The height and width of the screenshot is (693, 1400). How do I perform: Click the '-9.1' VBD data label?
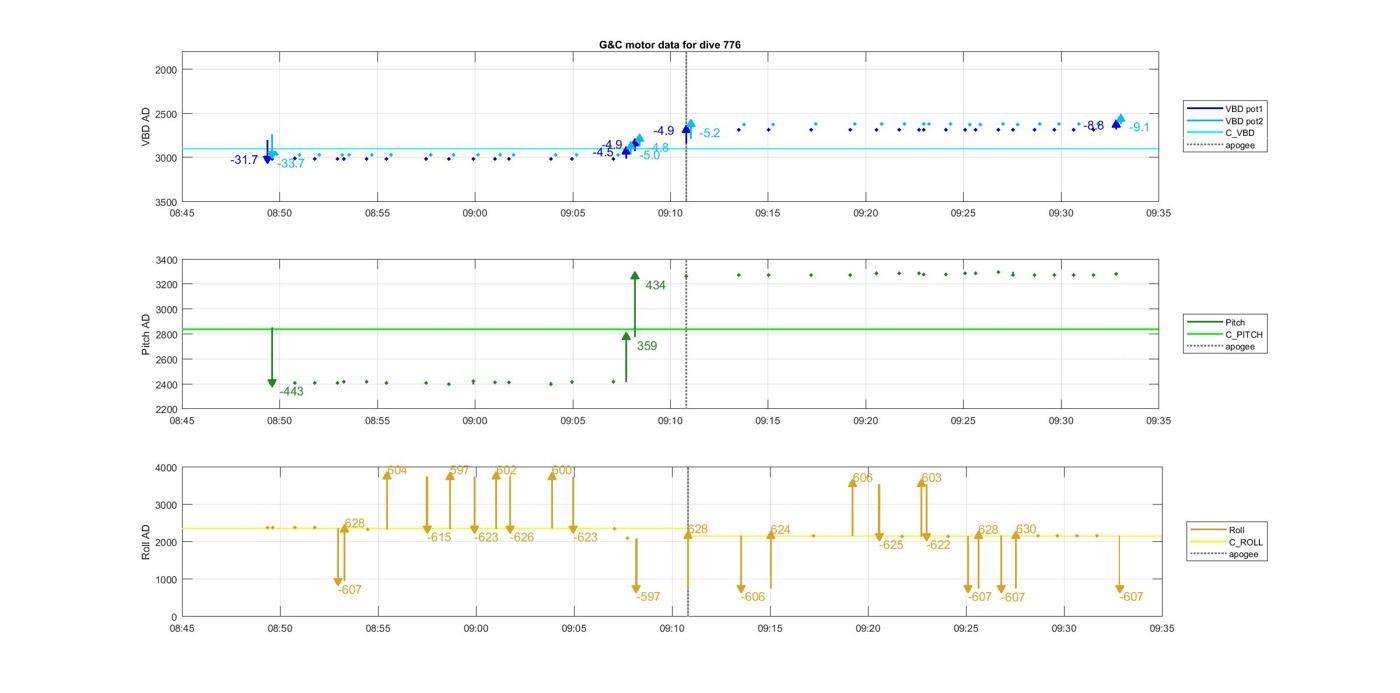[x=1139, y=127]
